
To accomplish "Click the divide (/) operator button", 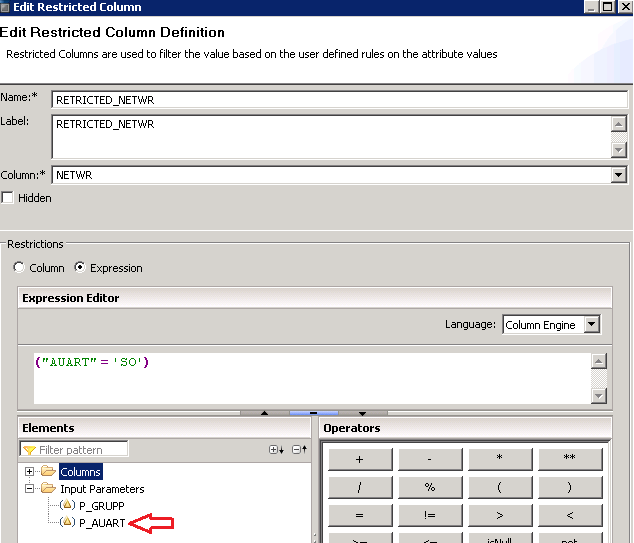I will 360,488.
